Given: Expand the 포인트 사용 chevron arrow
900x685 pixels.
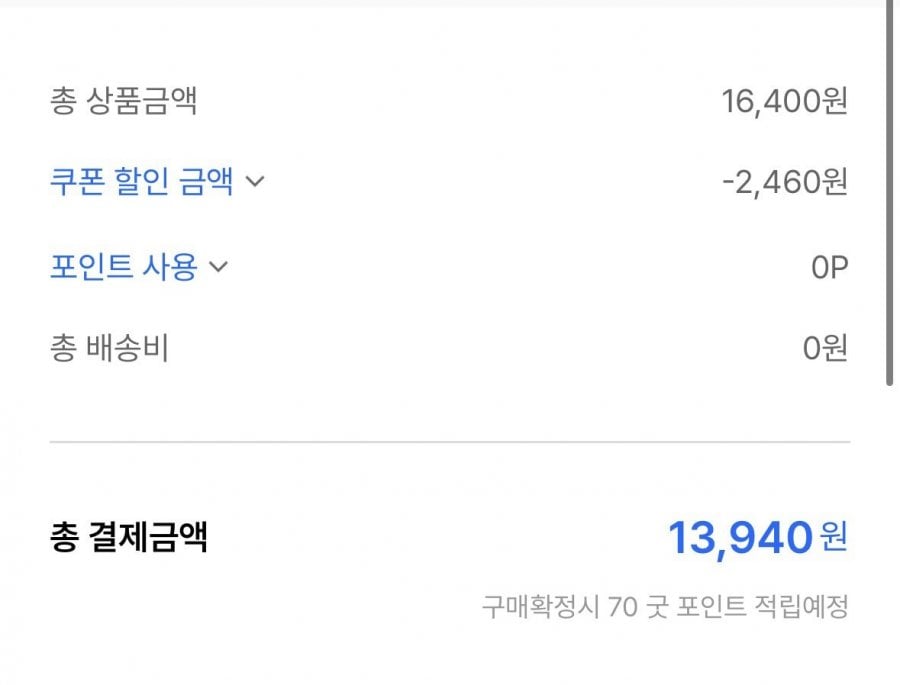Looking at the screenshot, I should 219,267.
